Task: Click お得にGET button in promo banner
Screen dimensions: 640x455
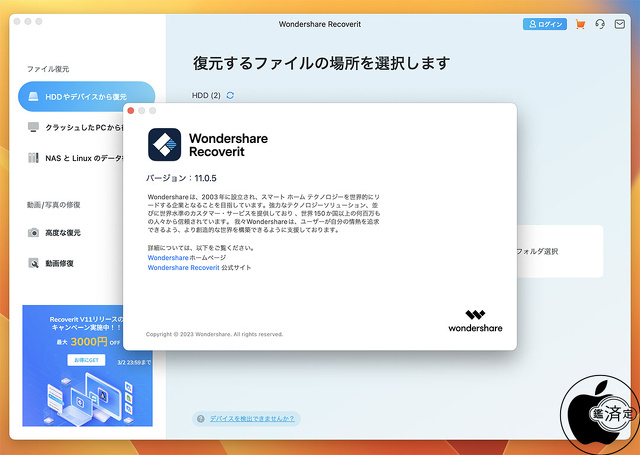Action: click(86, 360)
